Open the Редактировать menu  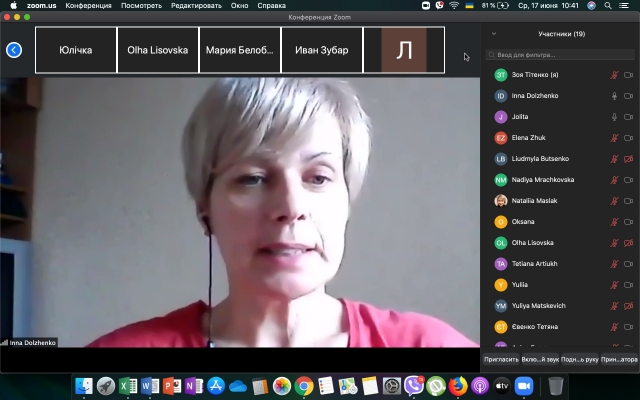coord(196,6)
